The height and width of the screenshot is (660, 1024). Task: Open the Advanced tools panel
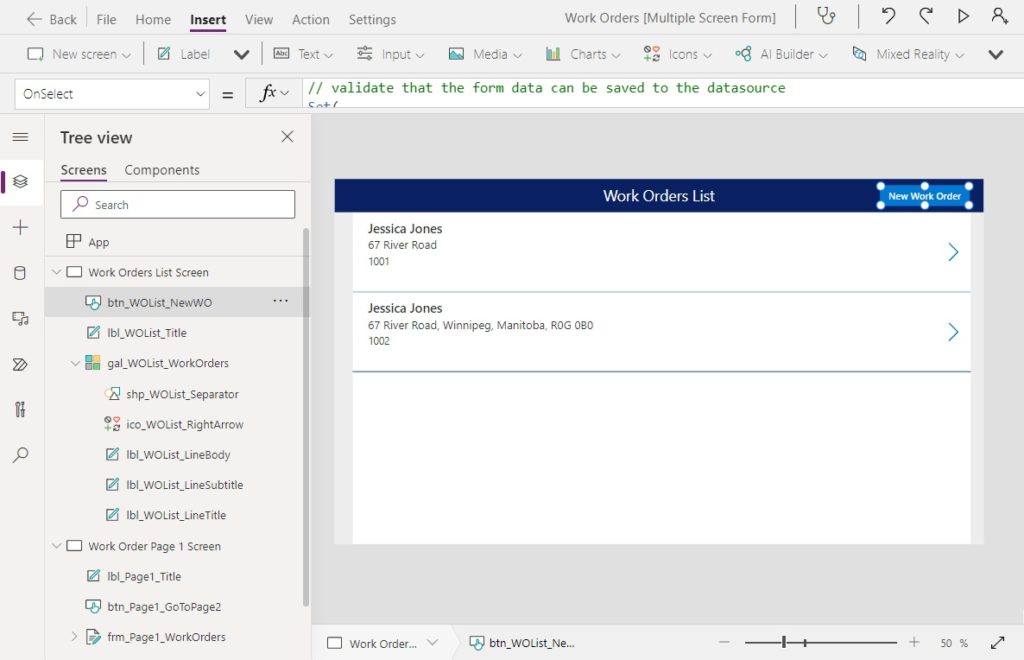pyautogui.click(x=20, y=409)
